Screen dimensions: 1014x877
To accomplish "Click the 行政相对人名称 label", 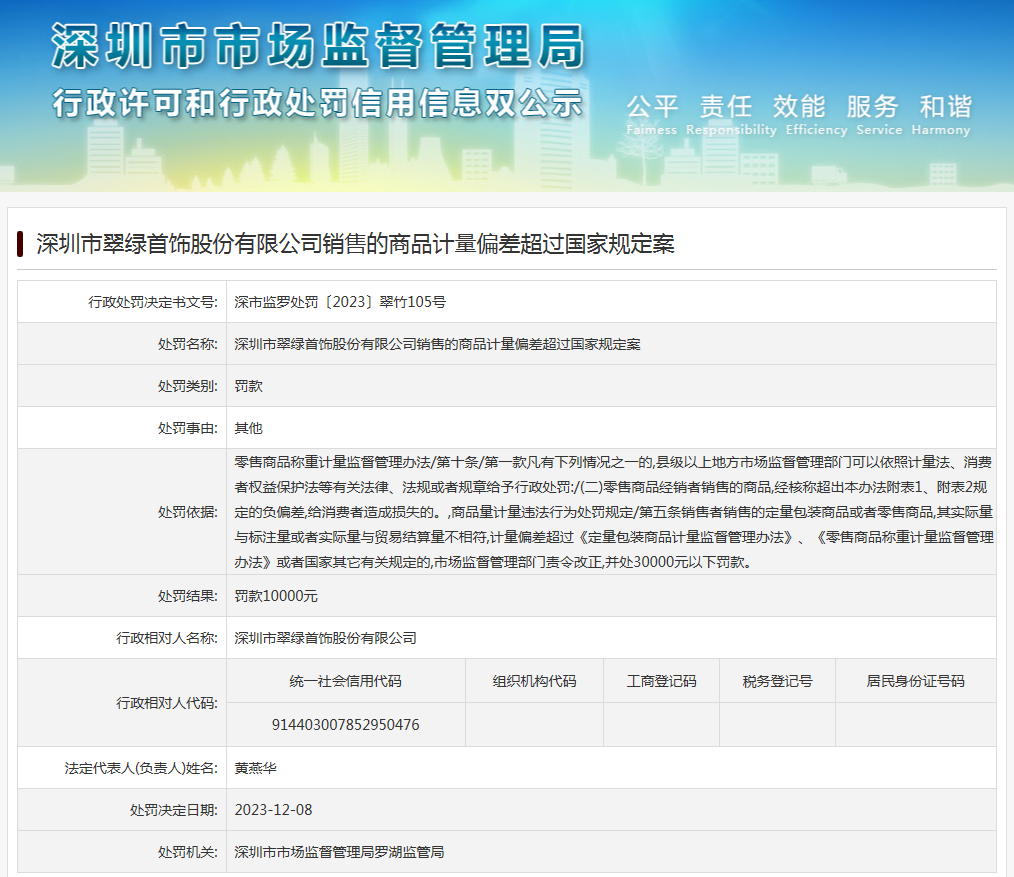I will click(x=167, y=638).
